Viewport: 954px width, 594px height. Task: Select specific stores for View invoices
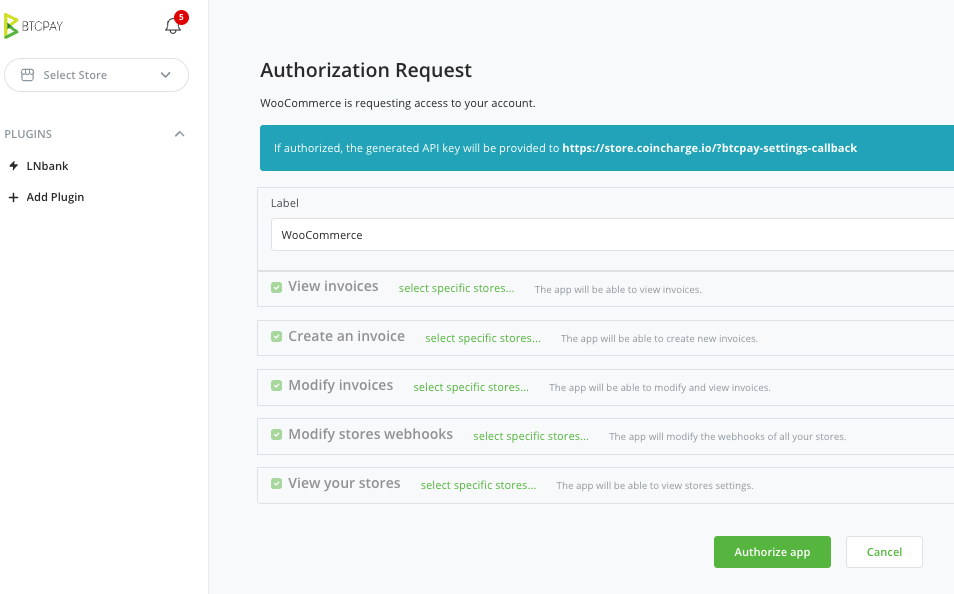pyautogui.click(x=456, y=288)
